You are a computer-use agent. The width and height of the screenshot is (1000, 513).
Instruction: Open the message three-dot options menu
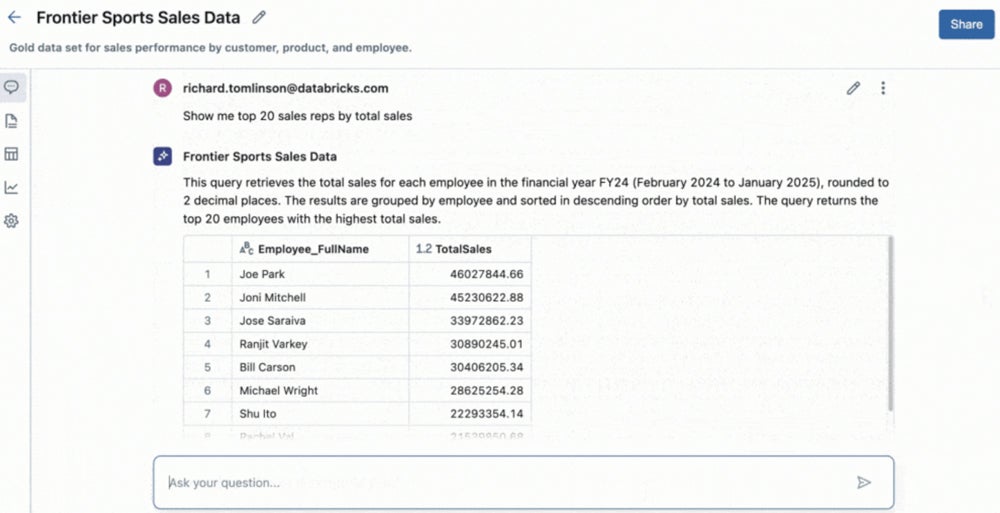point(883,88)
